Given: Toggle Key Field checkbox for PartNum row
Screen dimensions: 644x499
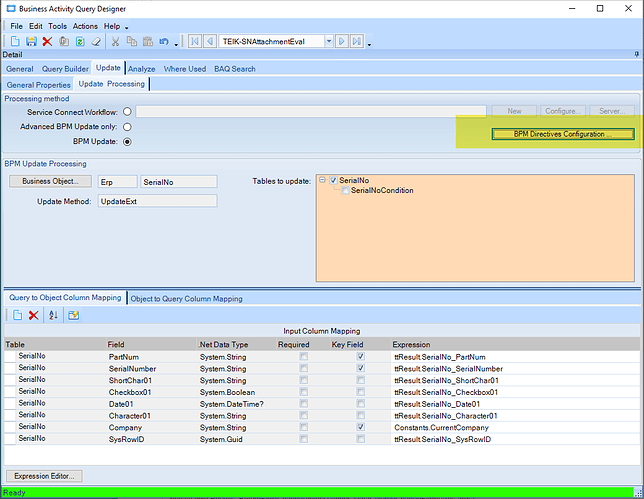Looking at the screenshot, I should (360, 356).
